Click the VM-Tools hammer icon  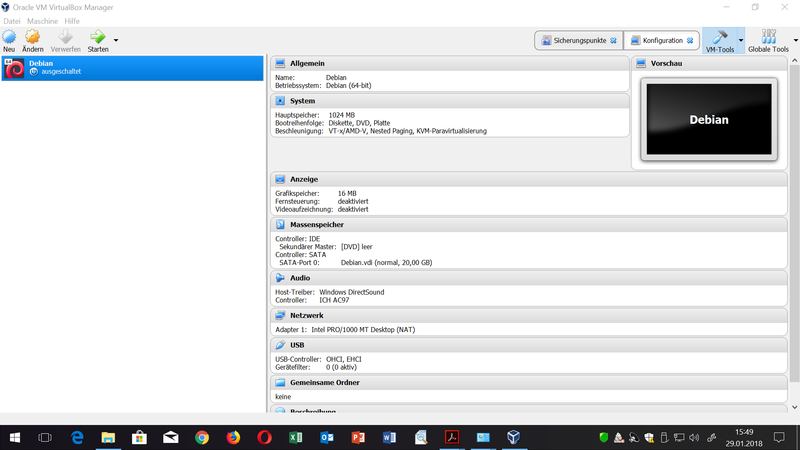pyautogui.click(x=720, y=37)
